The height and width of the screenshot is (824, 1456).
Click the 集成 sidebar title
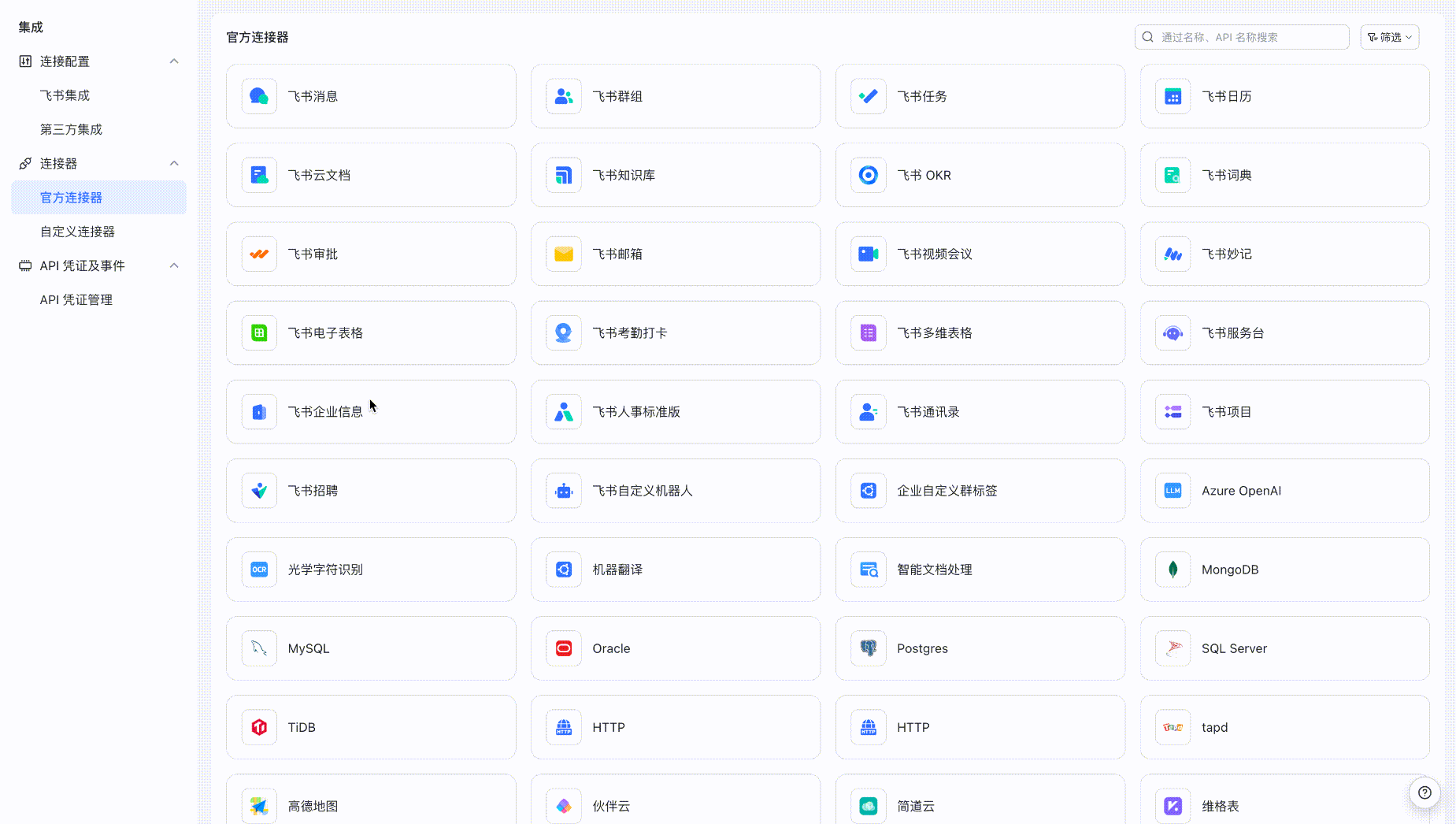[31, 27]
